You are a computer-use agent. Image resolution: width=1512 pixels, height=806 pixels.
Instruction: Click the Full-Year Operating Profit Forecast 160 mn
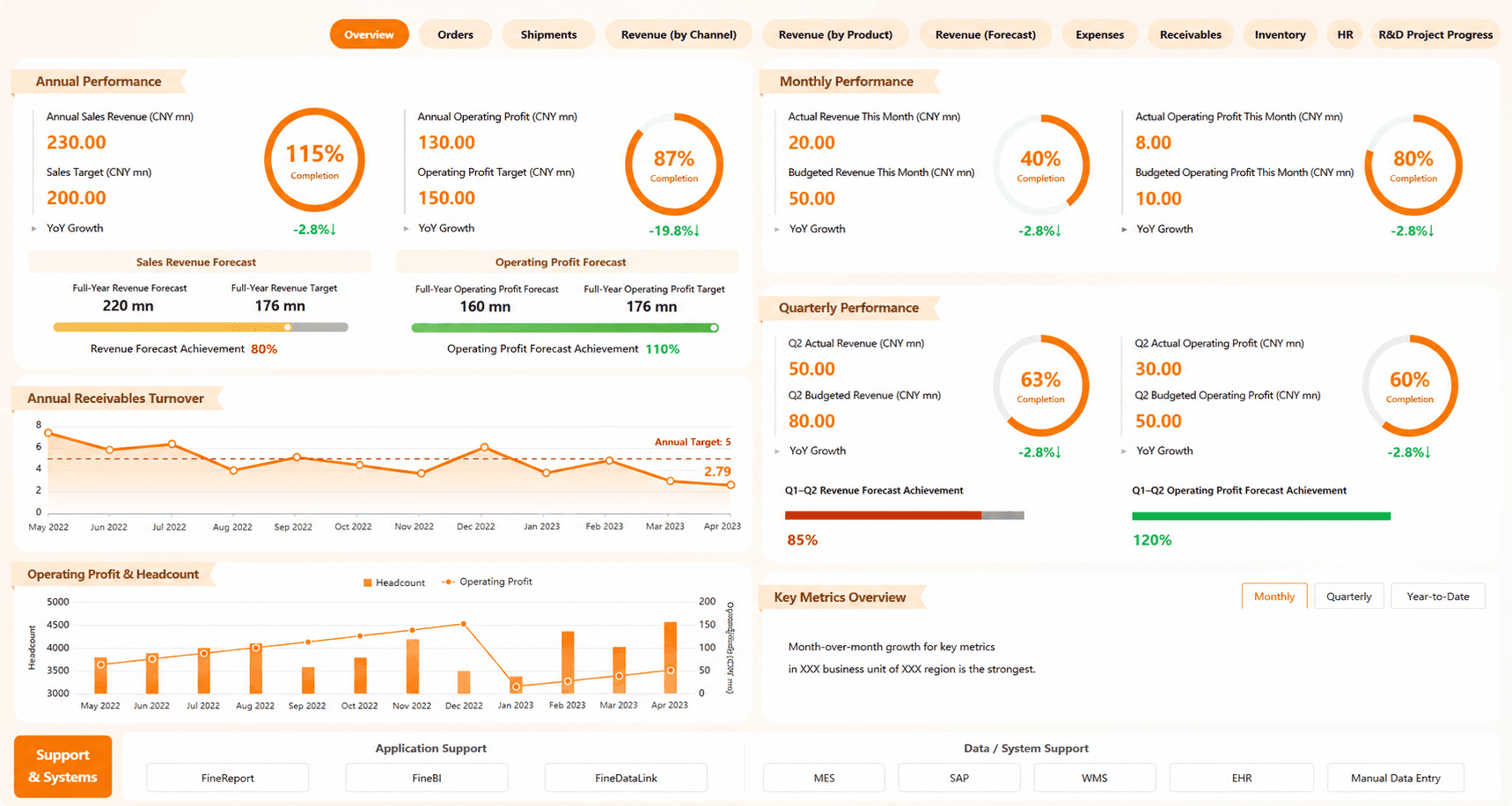pyautogui.click(x=485, y=307)
